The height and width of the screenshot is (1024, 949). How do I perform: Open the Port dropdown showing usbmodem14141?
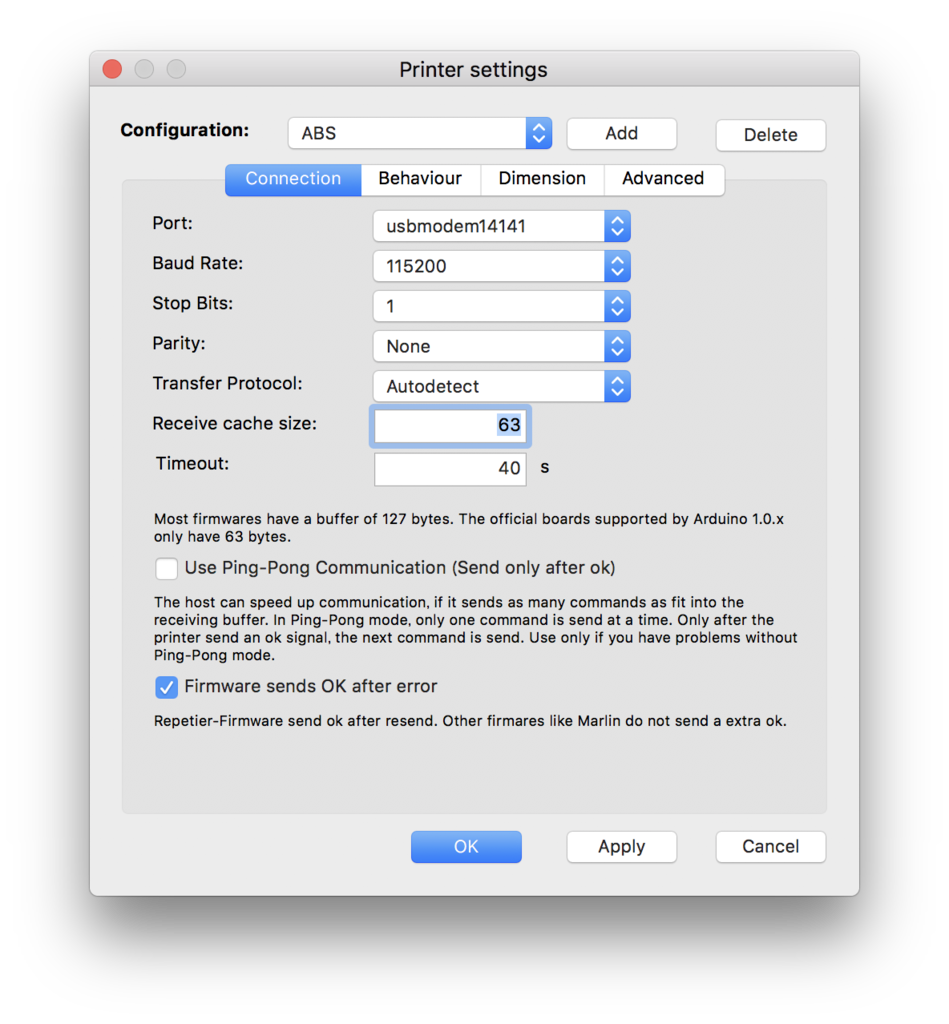(502, 226)
